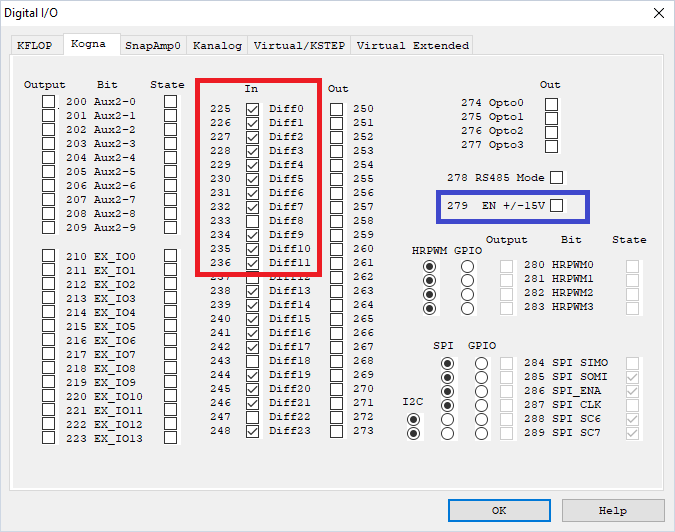Screen dimensions: 675x532
Task: Close the Digital I/O dialog window
Action: point(658,13)
